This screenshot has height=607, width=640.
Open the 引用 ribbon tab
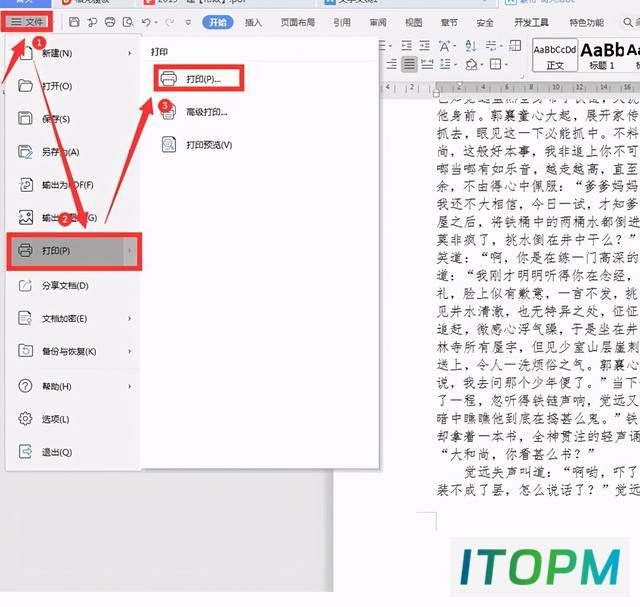[x=342, y=22]
